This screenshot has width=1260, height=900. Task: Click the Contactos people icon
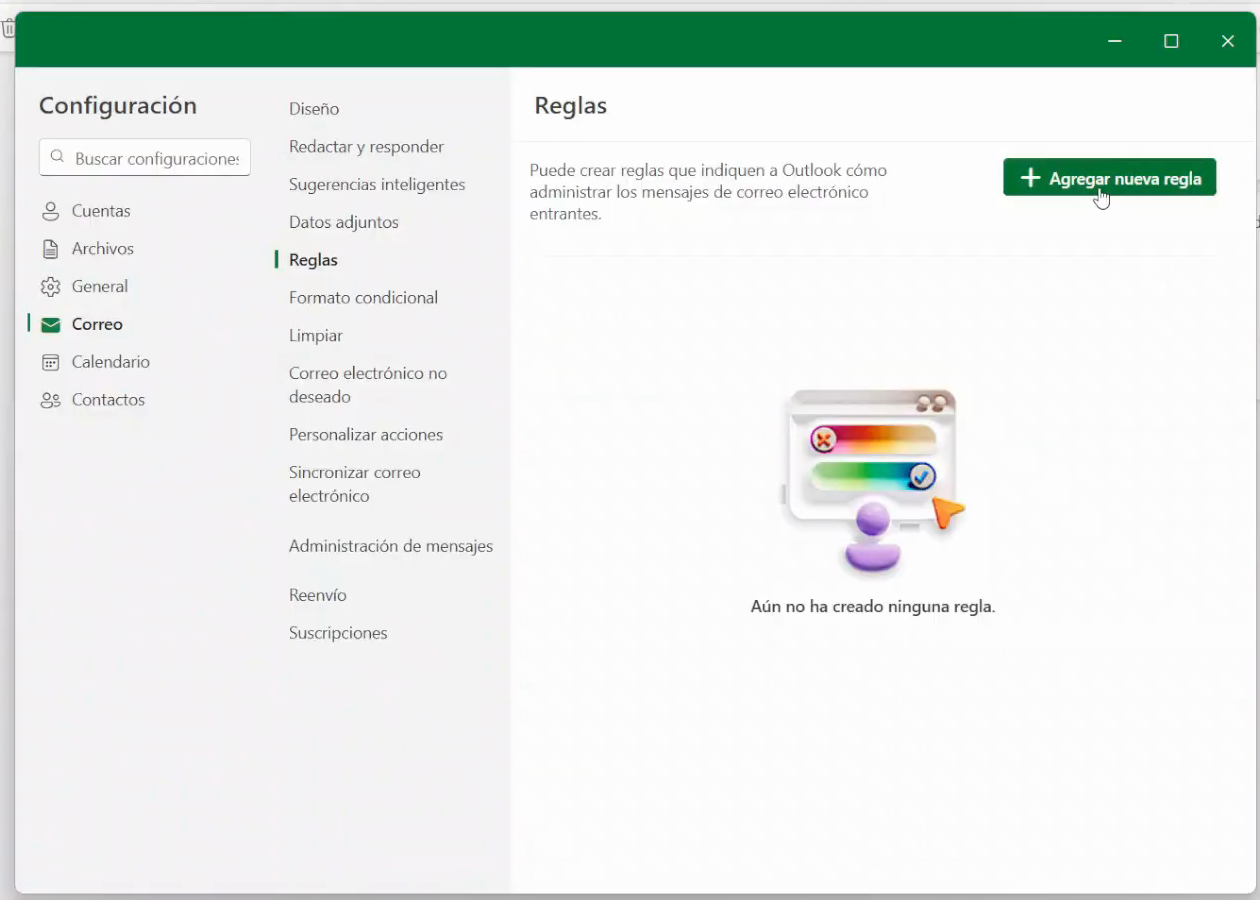(50, 400)
